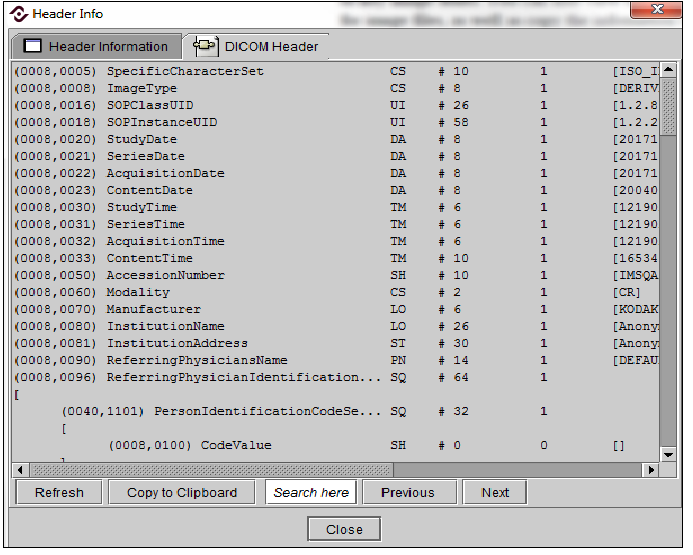The width and height of the screenshot is (693, 555).
Task: Select the SeriesTime entry
Action: 336,224
